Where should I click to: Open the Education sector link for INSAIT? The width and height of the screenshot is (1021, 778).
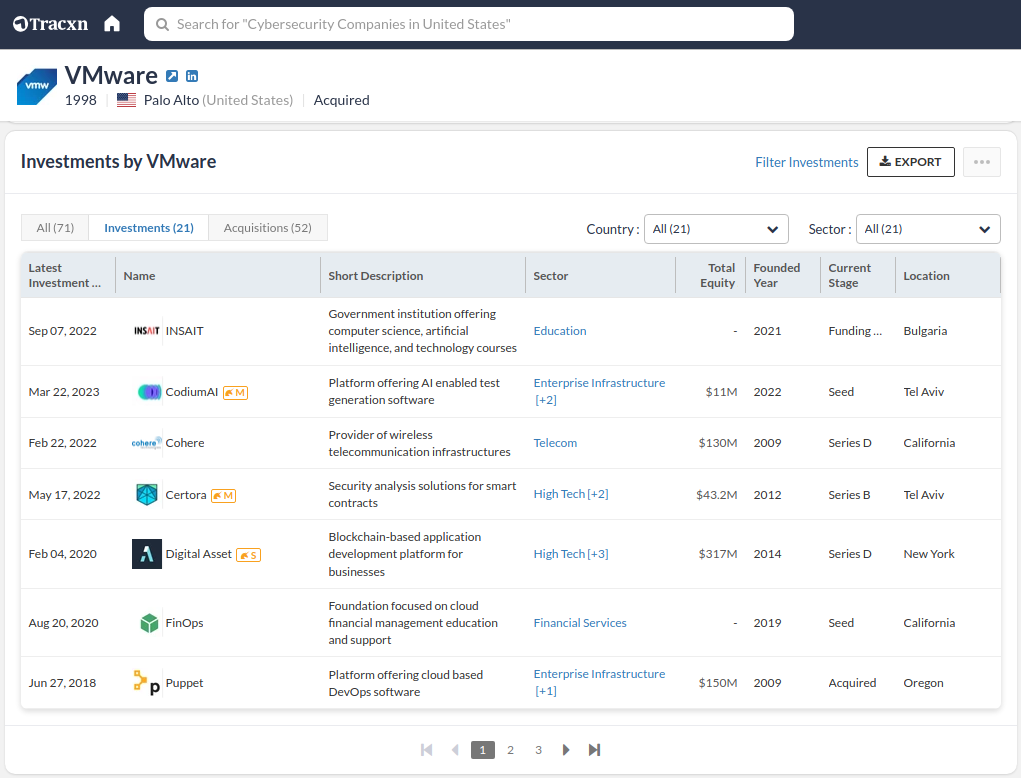pyautogui.click(x=560, y=331)
